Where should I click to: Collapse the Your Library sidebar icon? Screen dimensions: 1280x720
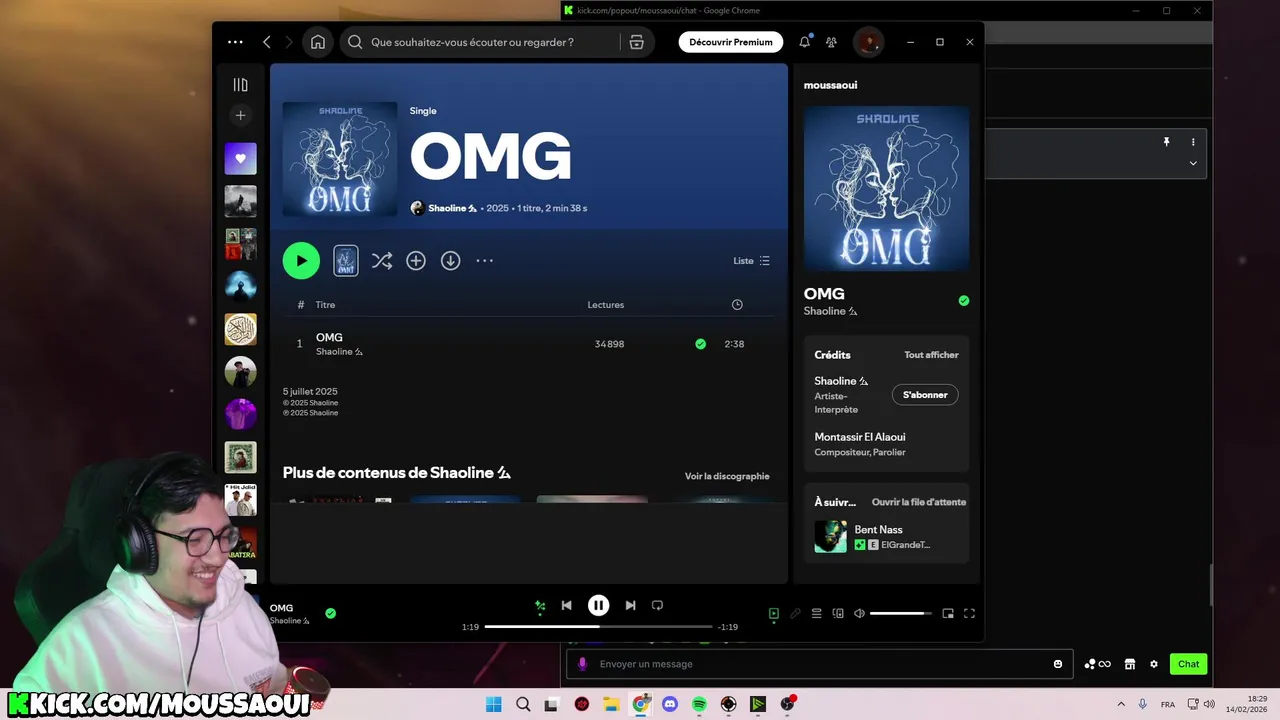tap(240, 85)
